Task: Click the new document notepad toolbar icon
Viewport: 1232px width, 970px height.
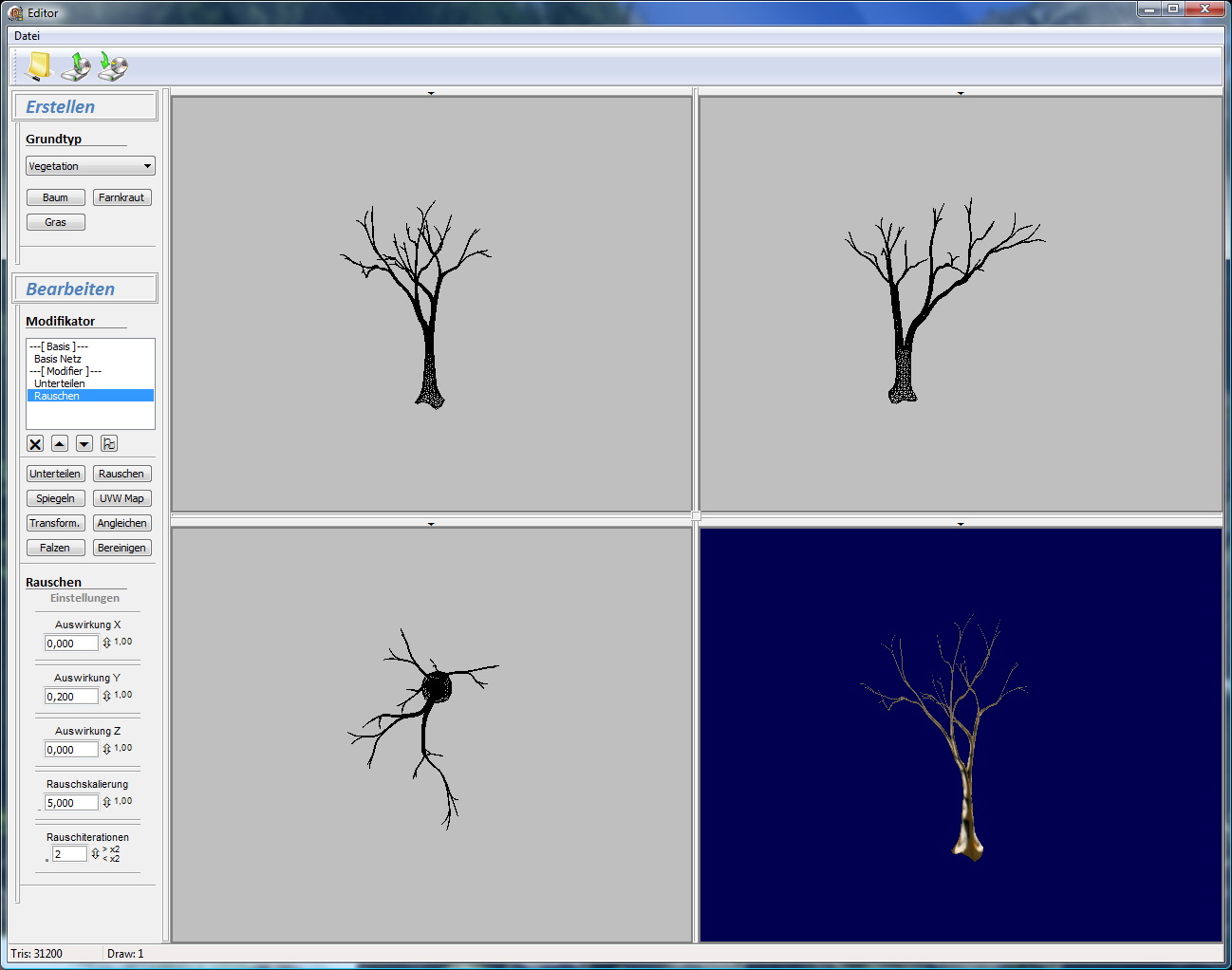Action: pos(39,66)
